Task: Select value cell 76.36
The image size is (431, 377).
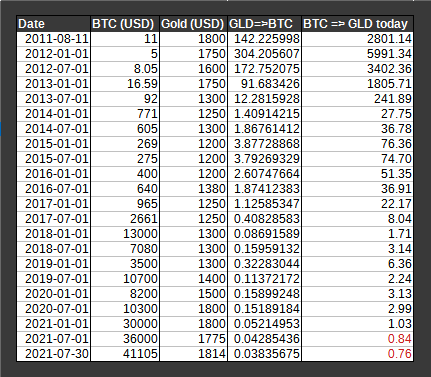Action: click(x=358, y=144)
